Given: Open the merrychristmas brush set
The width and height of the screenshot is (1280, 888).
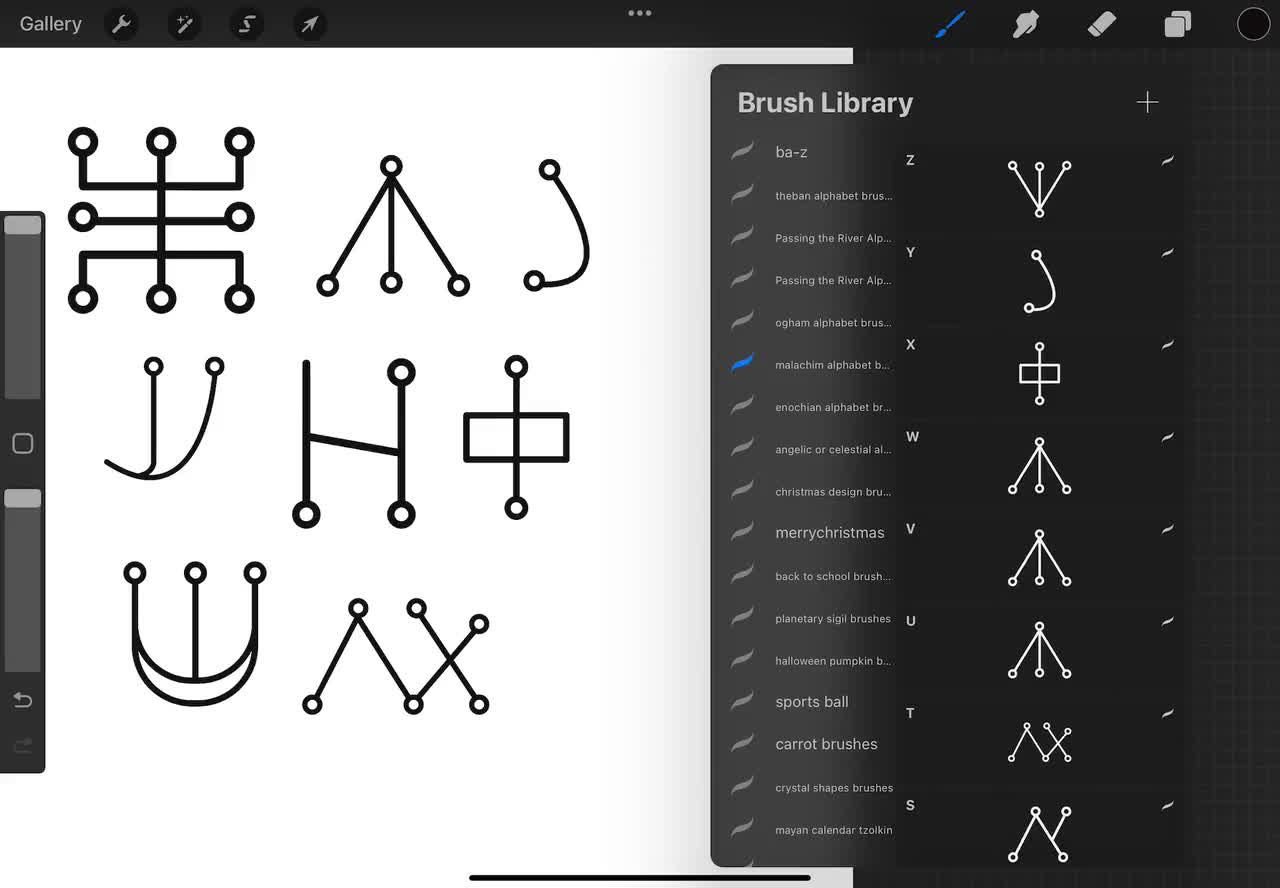Looking at the screenshot, I should pyautogui.click(x=828, y=532).
